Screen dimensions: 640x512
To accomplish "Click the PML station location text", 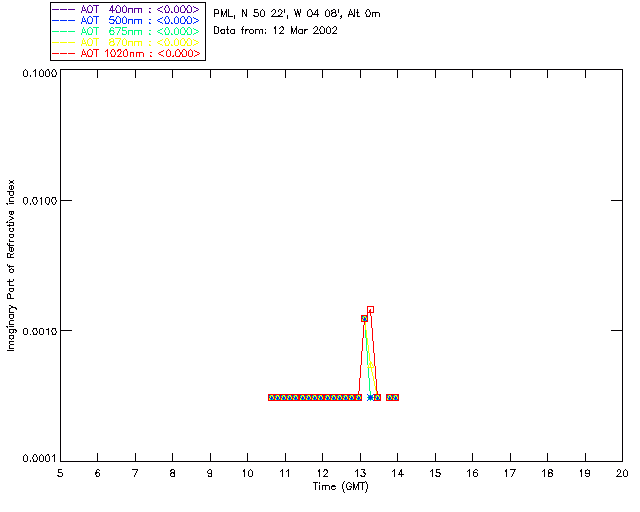I will (297, 13).
